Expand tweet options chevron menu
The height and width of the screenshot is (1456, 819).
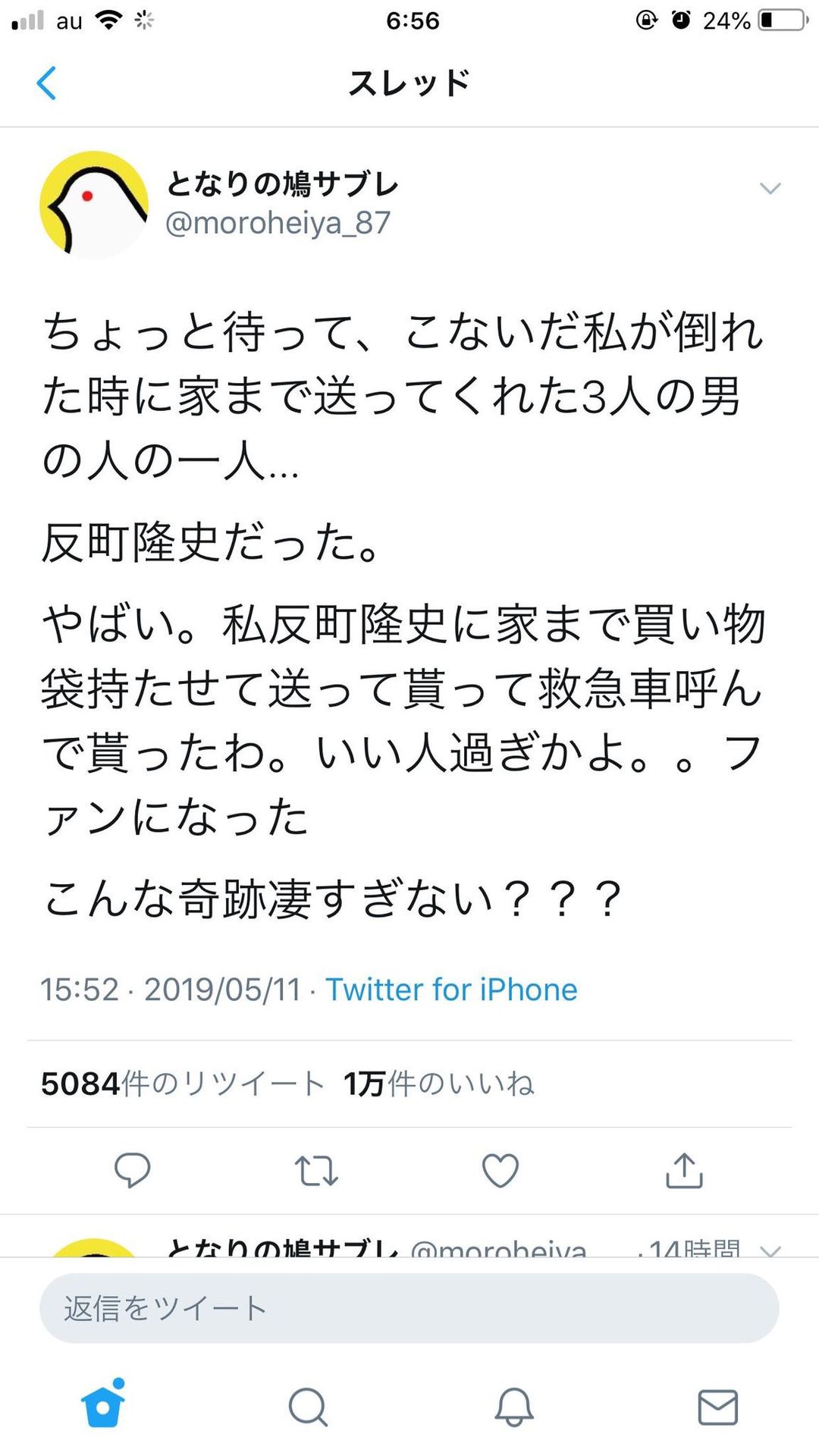pyautogui.click(x=770, y=189)
